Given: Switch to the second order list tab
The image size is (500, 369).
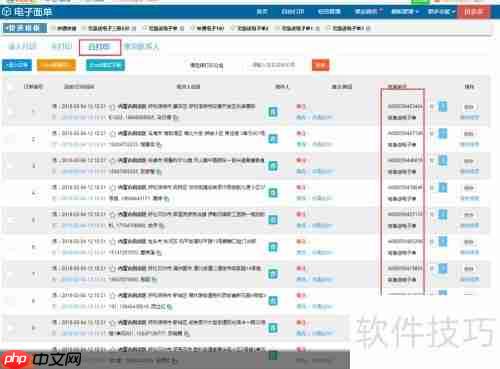Looking at the screenshot, I should click(x=62, y=46).
